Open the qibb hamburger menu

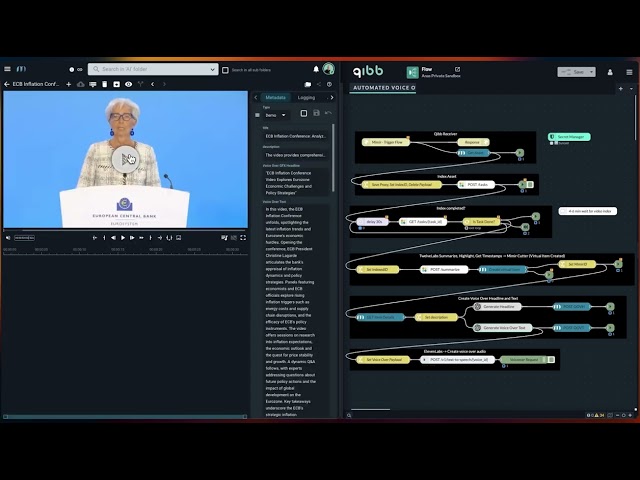(x=629, y=72)
